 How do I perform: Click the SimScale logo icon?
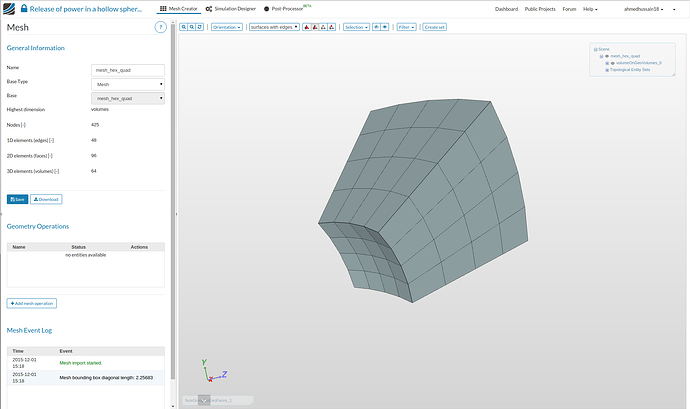[10, 8]
